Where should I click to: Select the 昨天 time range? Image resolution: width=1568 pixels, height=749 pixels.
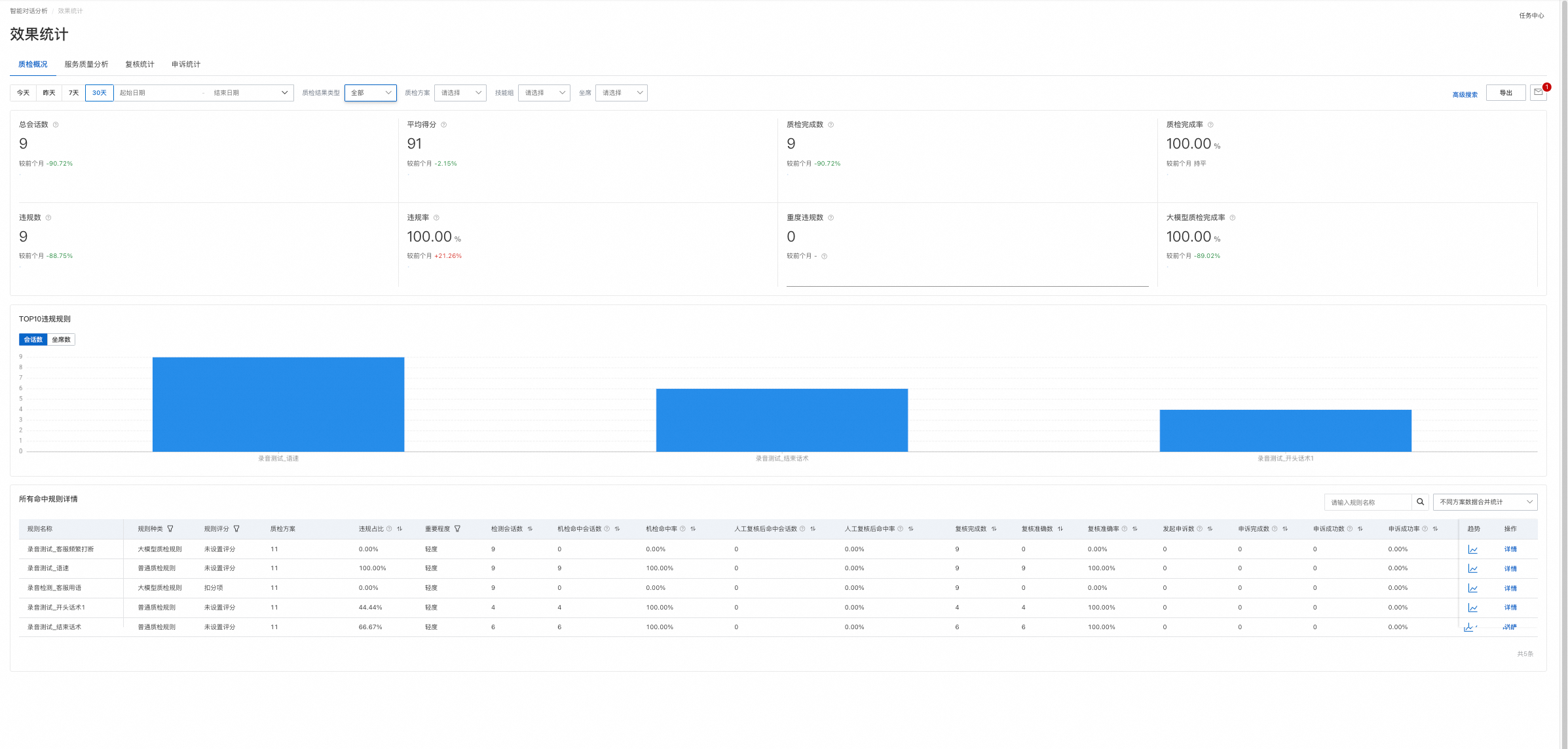(49, 93)
